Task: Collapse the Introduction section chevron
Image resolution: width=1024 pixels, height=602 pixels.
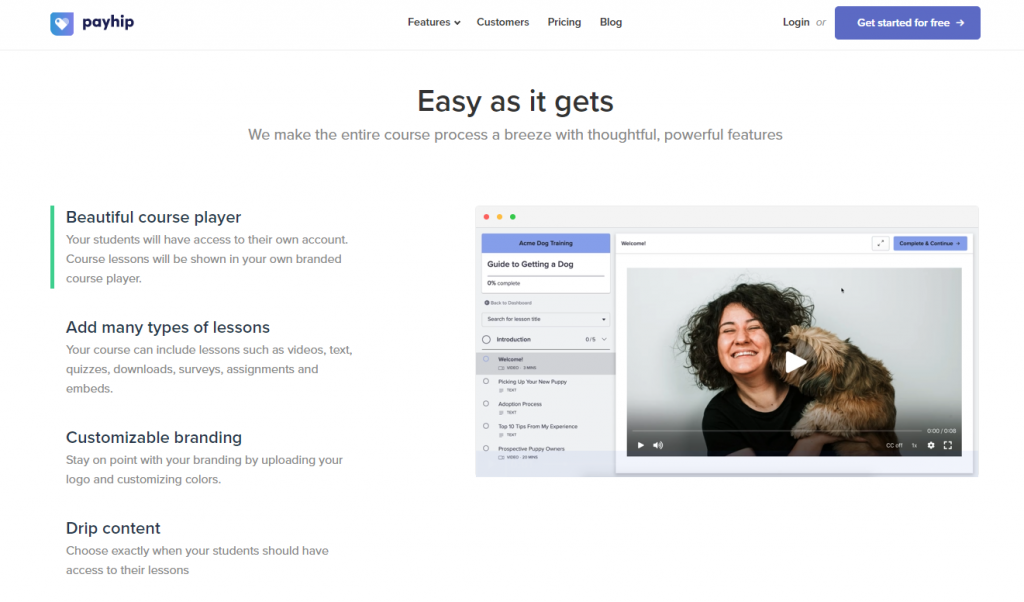Action: 604,340
